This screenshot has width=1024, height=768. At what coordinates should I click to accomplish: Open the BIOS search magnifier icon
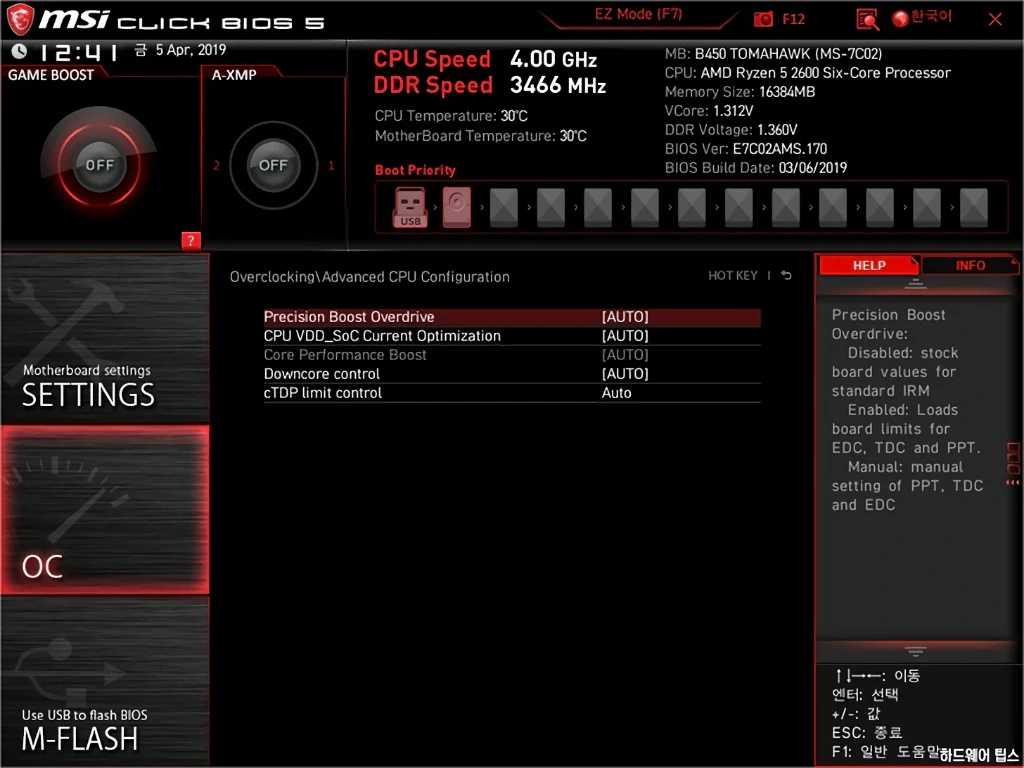click(x=867, y=20)
